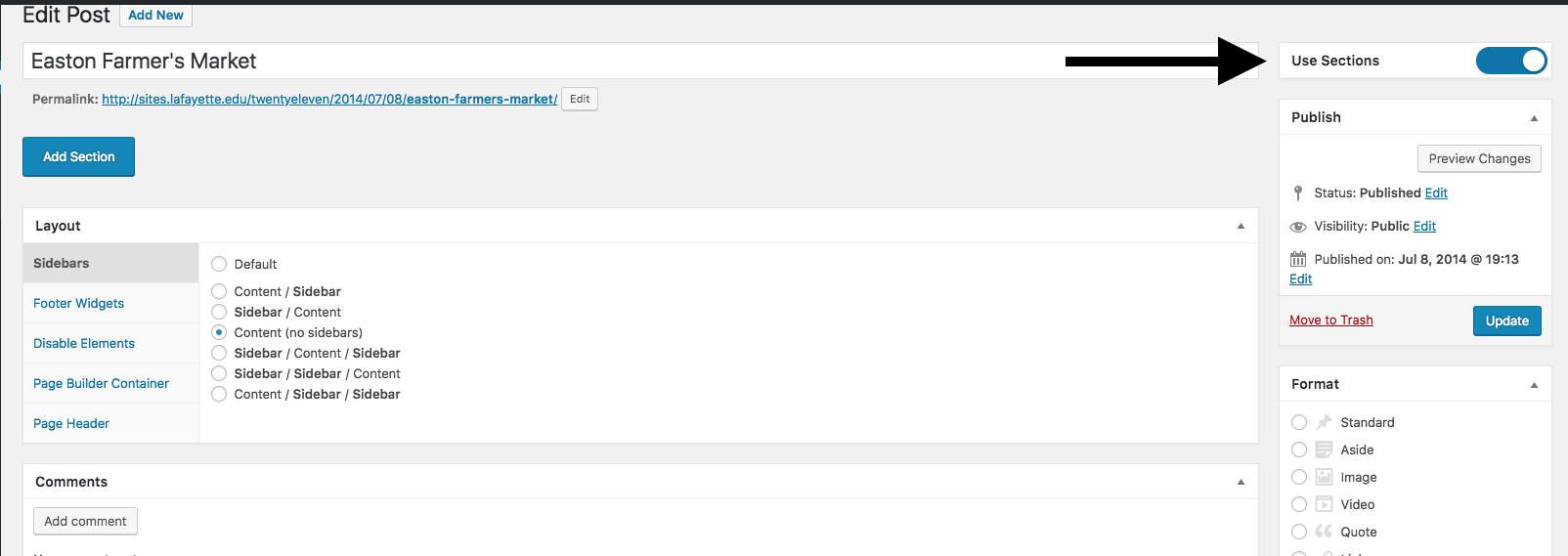Collapse the Layout panel
This screenshot has height=556, width=1568.
(1241, 226)
